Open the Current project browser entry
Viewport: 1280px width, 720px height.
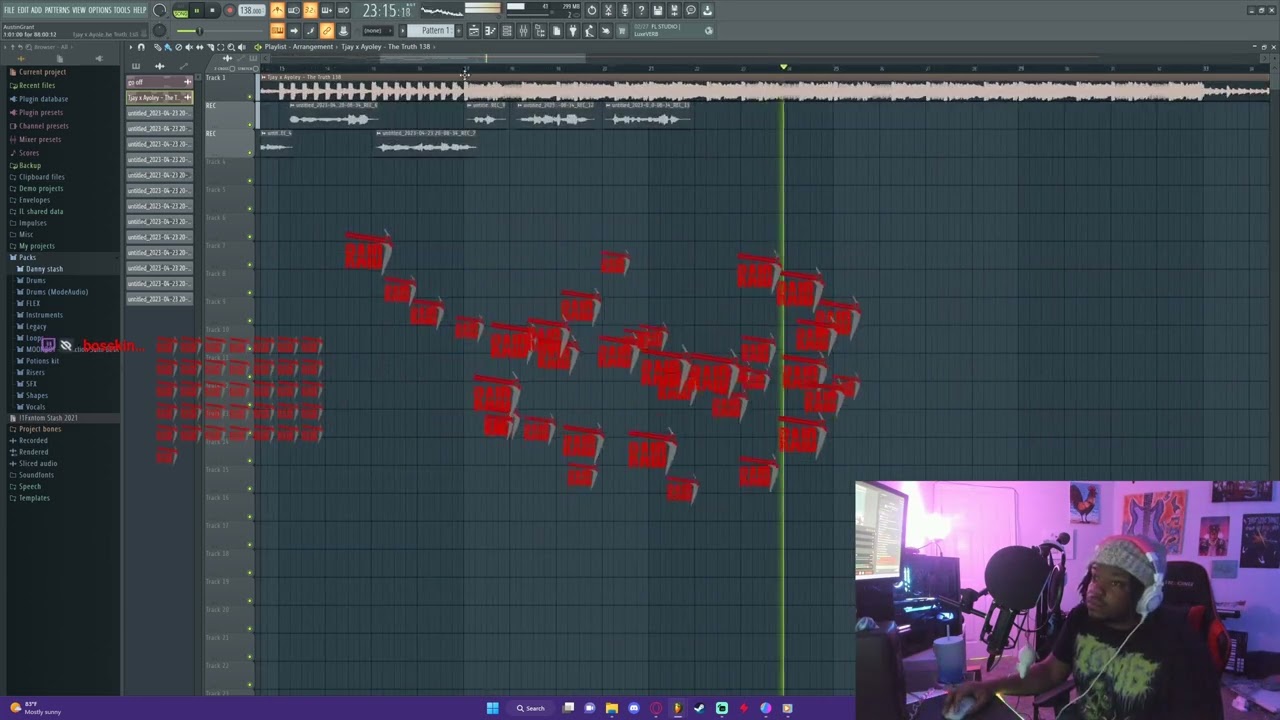pyautogui.click(x=41, y=72)
